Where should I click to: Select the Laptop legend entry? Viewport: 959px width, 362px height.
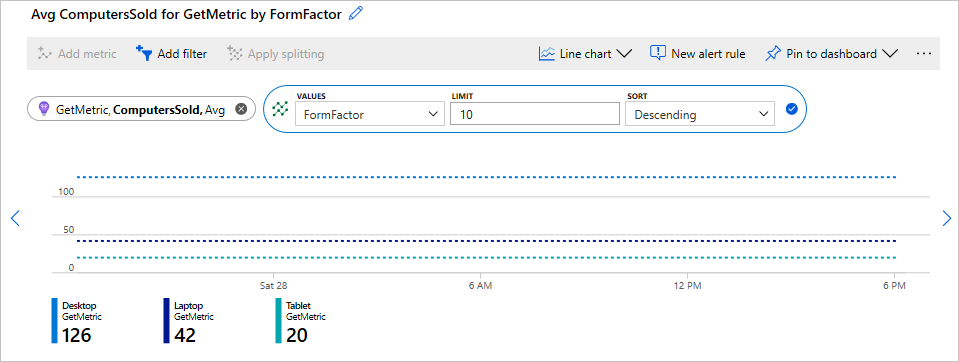tap(188, 320)
